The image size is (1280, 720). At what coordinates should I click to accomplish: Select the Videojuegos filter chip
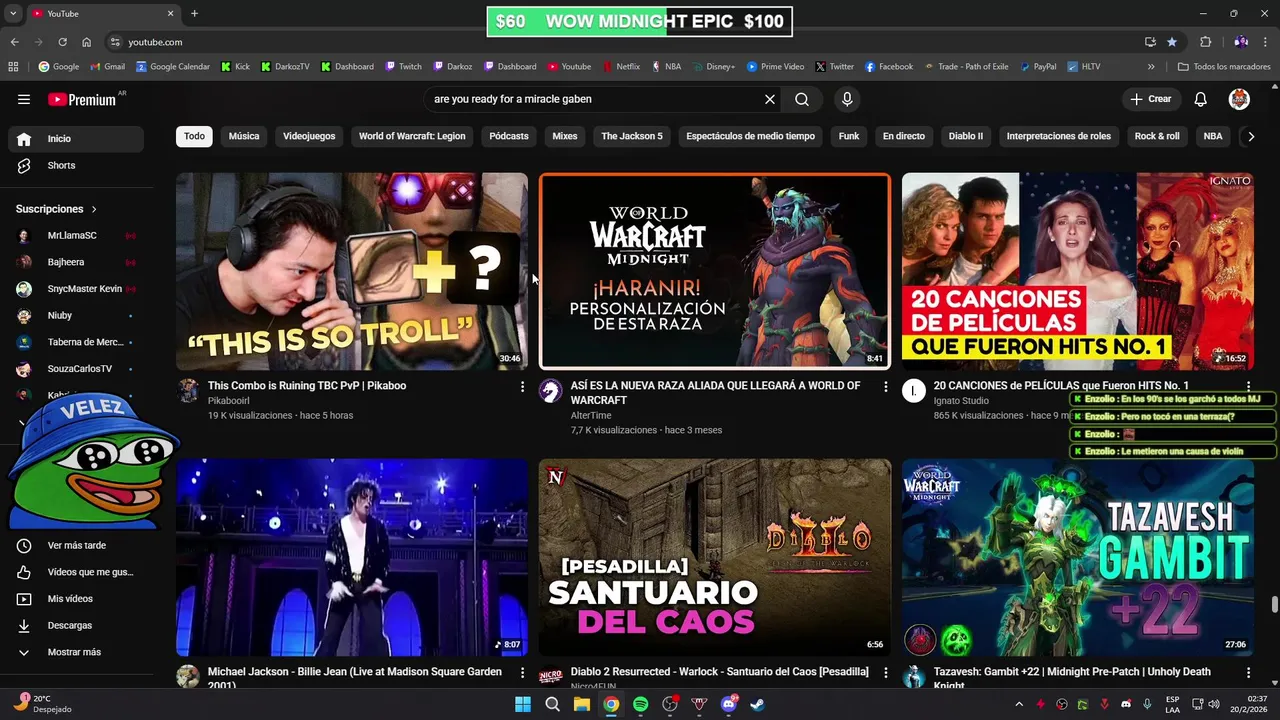(x=309, y=136)
